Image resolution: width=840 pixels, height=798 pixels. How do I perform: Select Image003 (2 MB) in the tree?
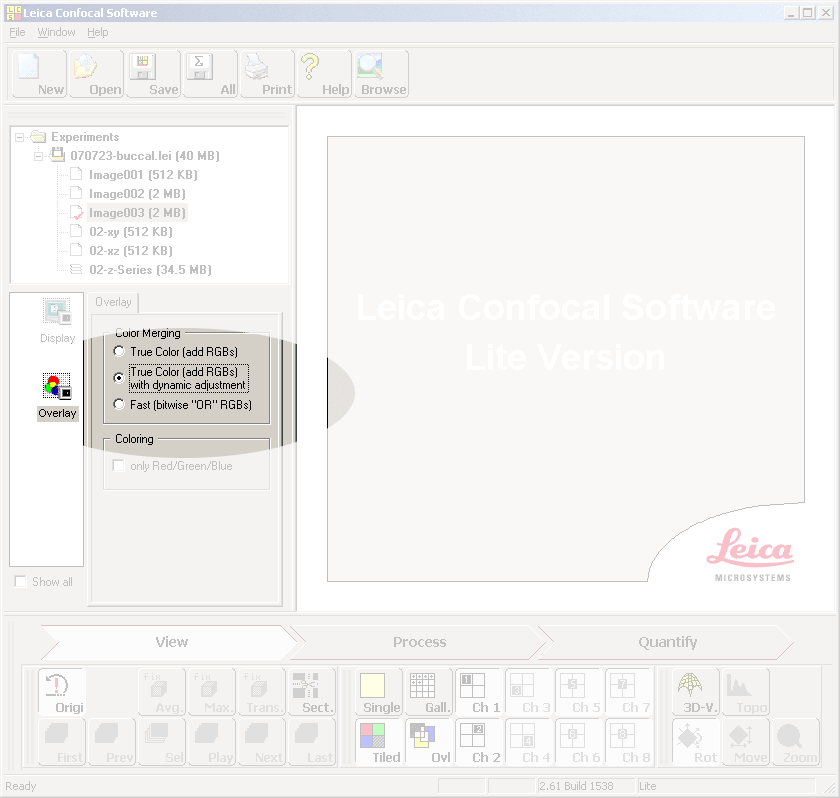pyautogui.click(x=137, y=213)
